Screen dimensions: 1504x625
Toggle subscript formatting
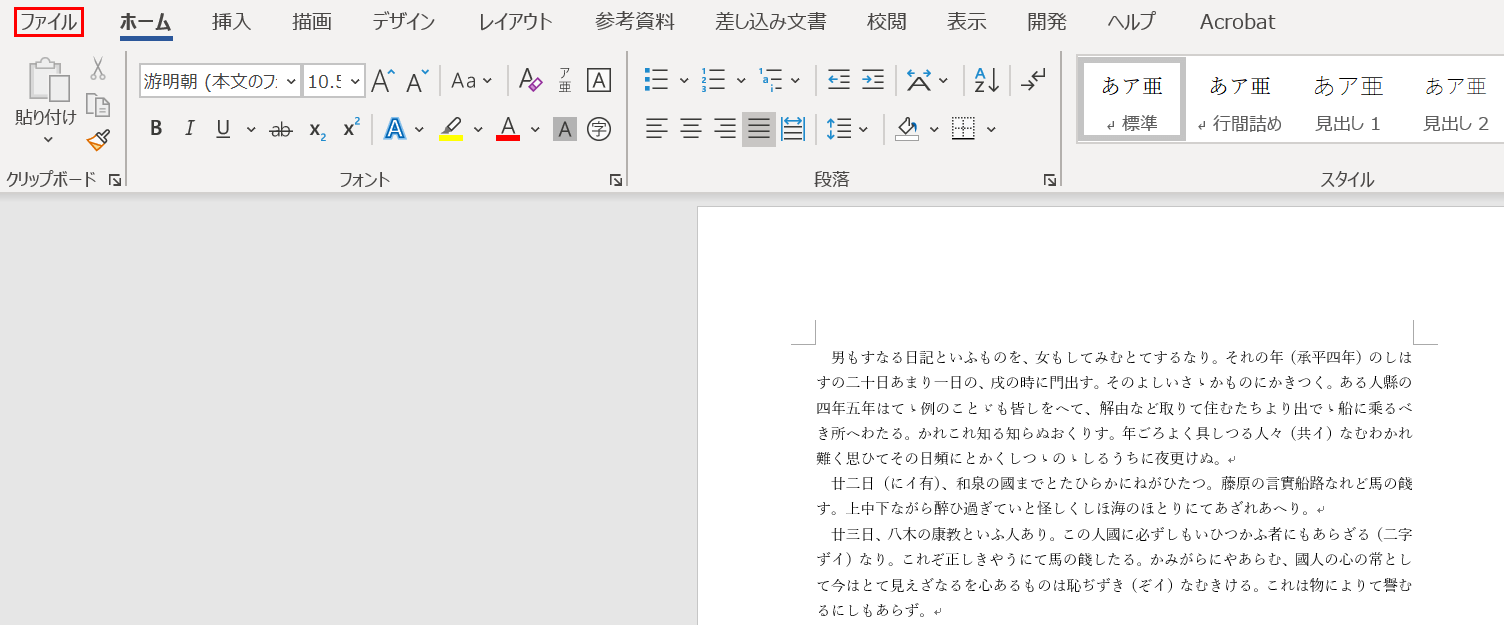coord(317,129)
